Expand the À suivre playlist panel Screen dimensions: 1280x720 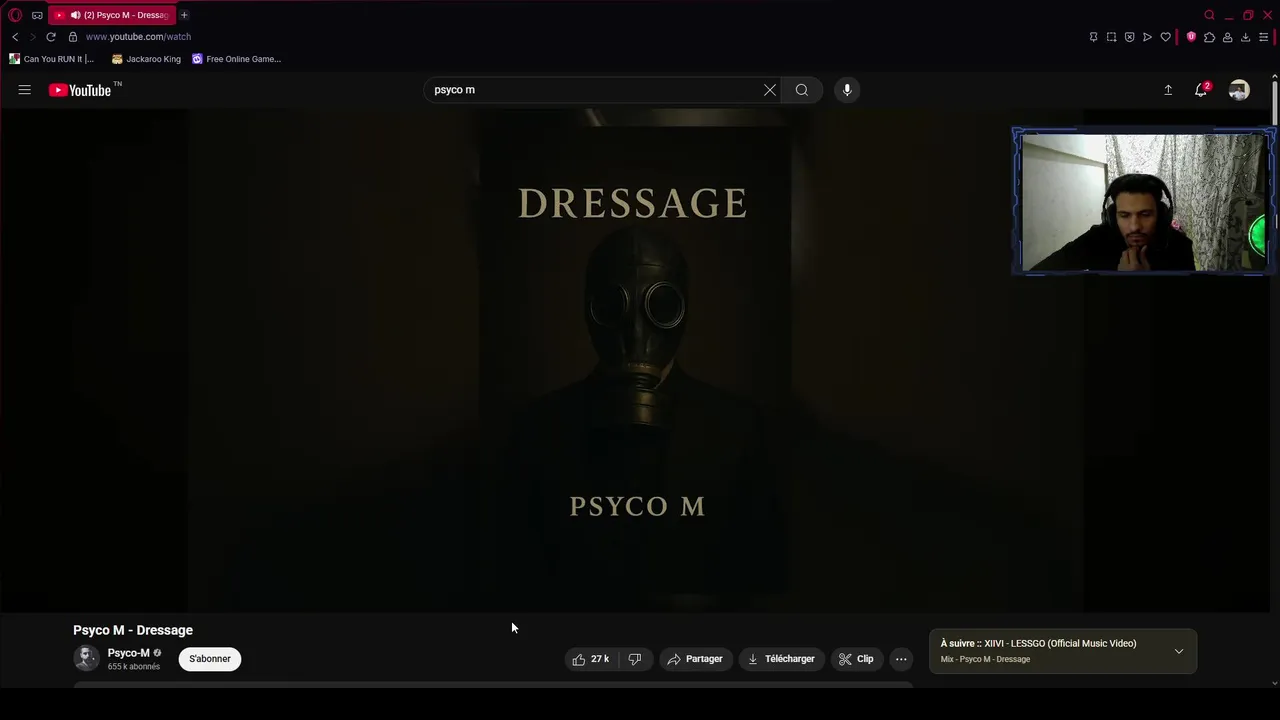[1179, 651]
